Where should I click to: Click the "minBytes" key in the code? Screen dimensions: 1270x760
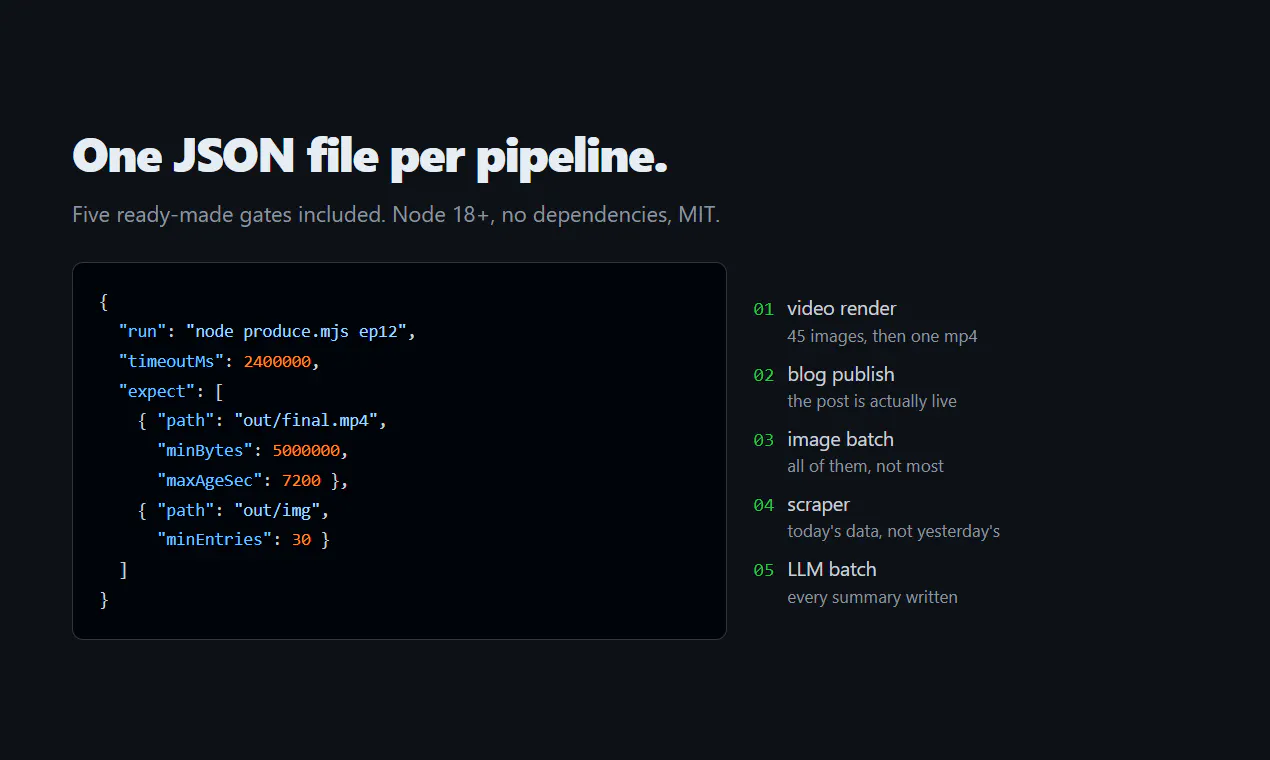tap(205, 451)
